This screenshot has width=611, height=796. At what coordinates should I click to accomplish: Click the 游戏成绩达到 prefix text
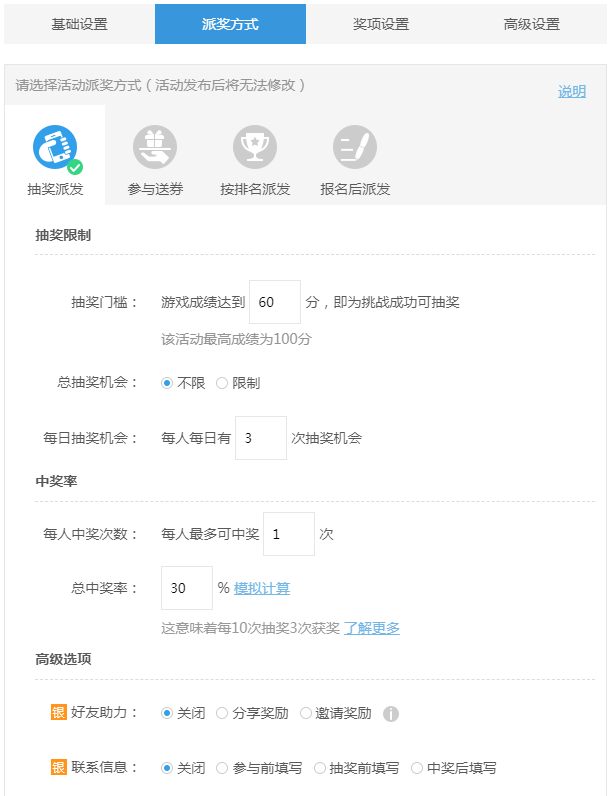coord(203,303)
